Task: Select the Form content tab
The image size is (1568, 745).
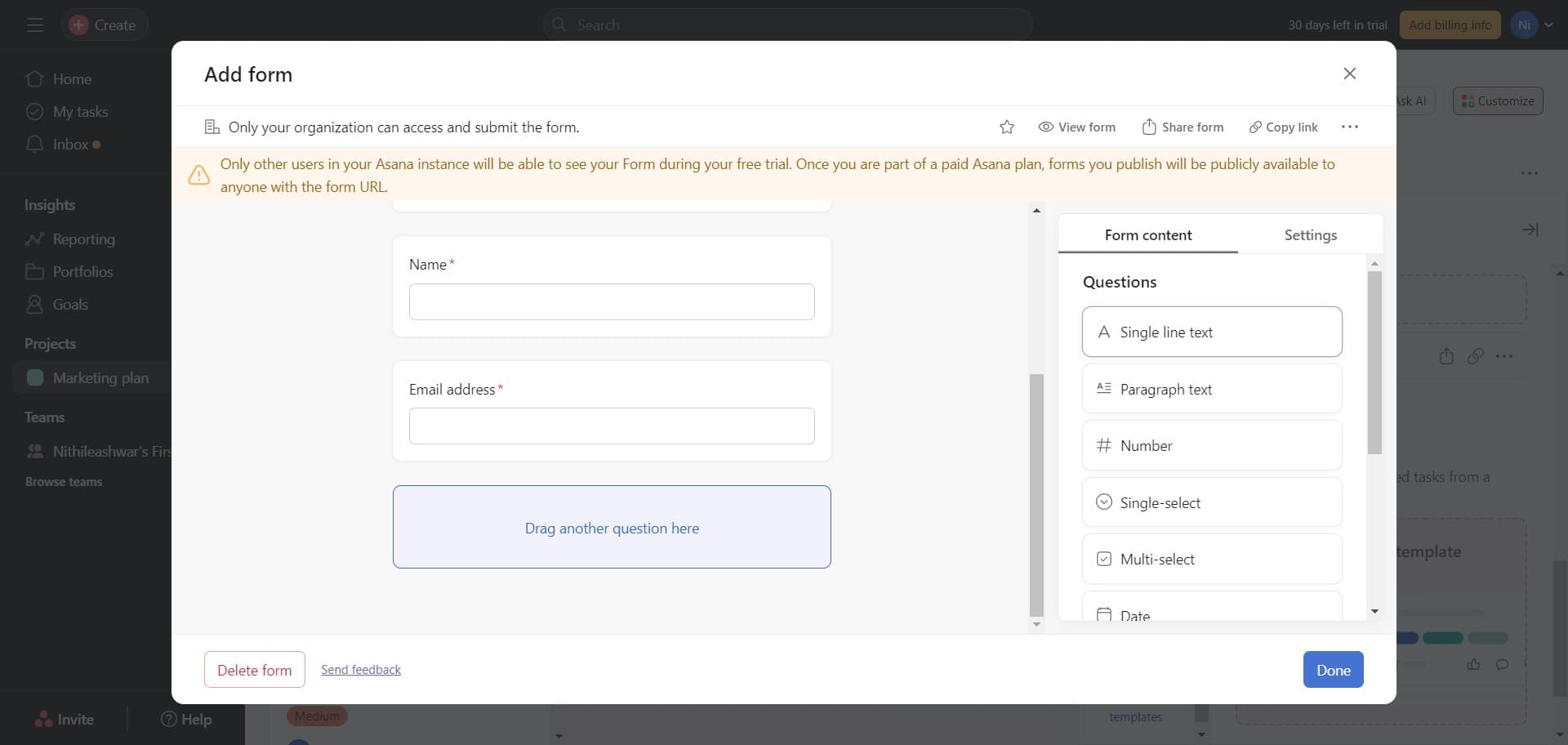Action: pyautogui.click(x=1147, y=235)
